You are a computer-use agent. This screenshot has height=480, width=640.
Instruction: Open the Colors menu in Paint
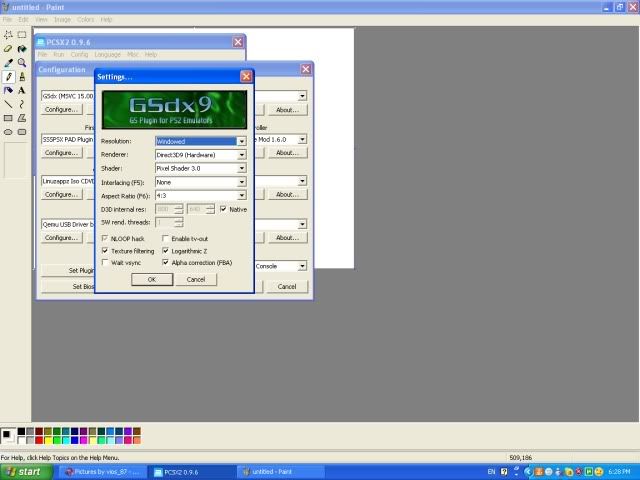click(x=86, y=20)
